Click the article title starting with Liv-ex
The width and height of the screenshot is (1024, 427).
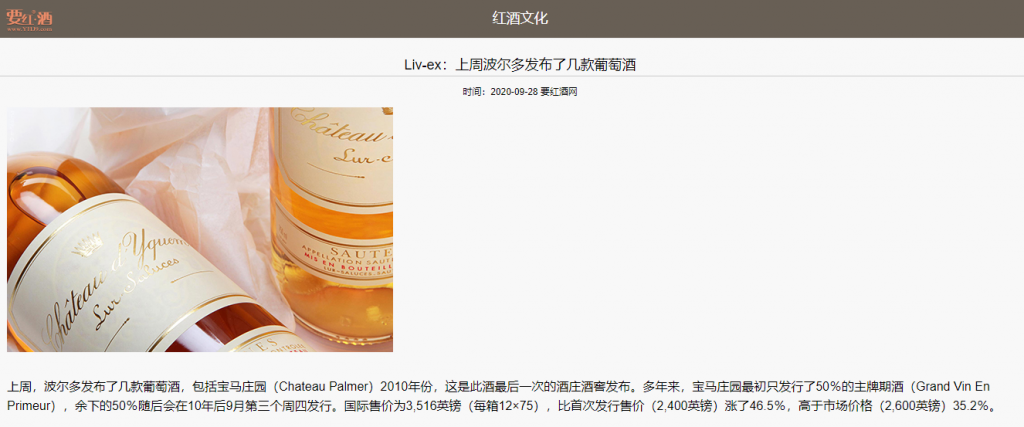pos(520,65)
